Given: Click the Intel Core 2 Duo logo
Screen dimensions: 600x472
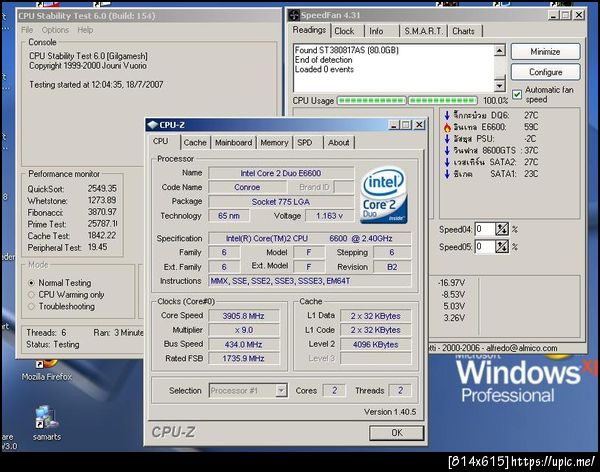Looking at the screenshot, I should [384, 194].
